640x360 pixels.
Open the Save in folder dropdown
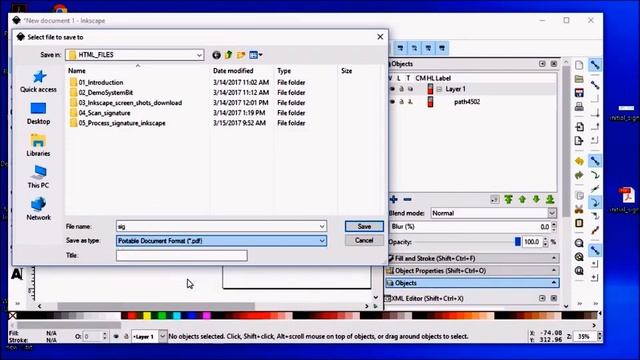[x=199, y=55]
